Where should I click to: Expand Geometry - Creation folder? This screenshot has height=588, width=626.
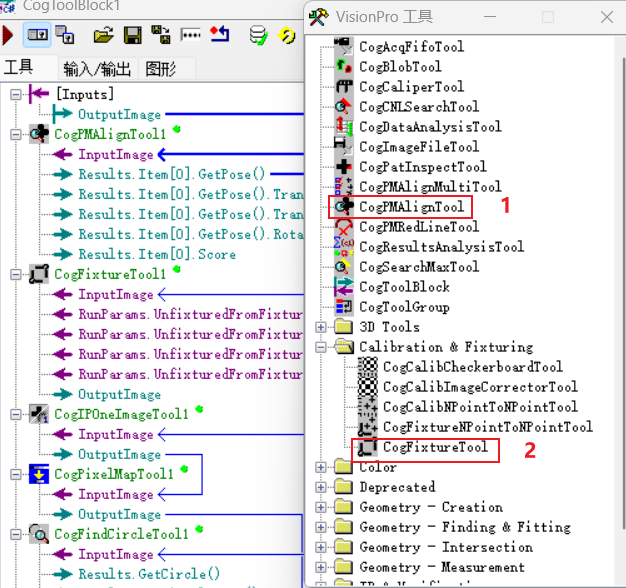click(x=321, y=507)
